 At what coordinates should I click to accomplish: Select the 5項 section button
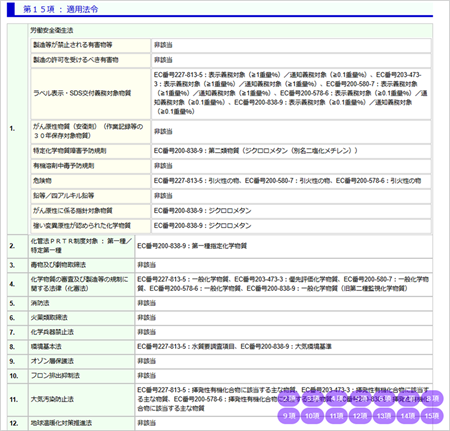coord(360,399)
